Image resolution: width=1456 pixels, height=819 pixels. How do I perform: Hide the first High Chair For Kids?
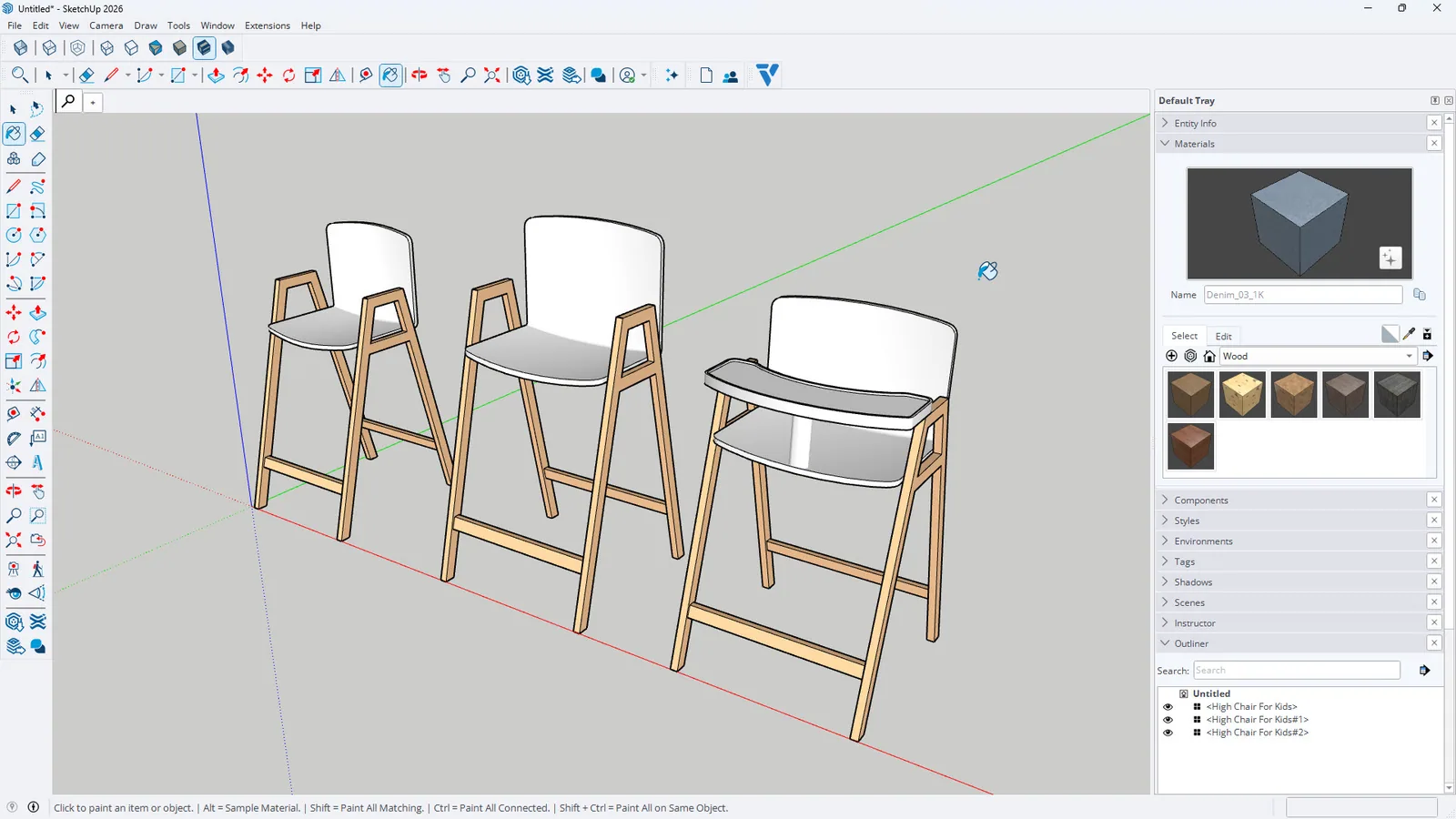(1168, 707)
